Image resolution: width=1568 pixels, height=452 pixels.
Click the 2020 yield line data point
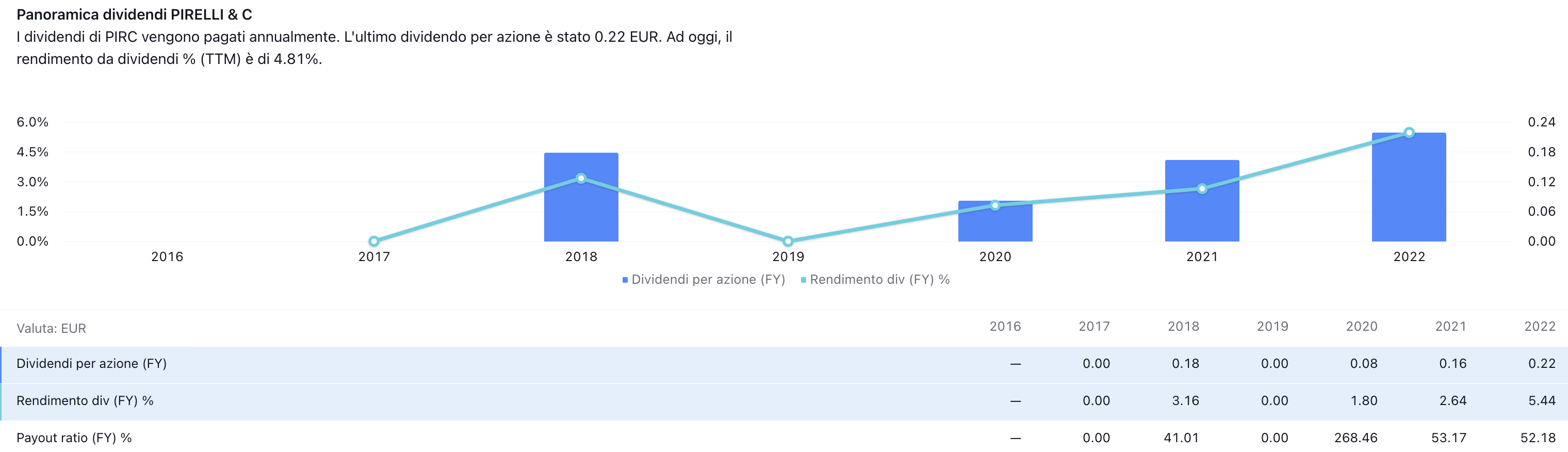995,205
